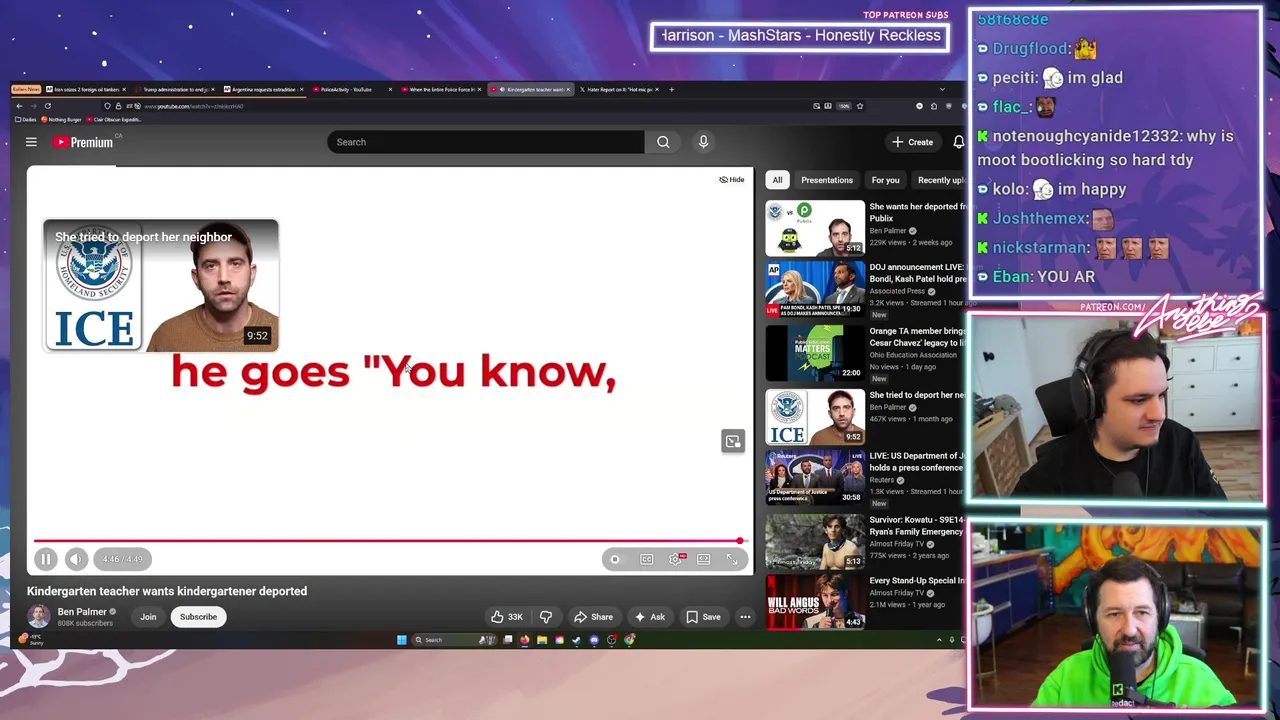Expand system tray hidden icons chevron
1280x720 pixels.
point(938,640)
